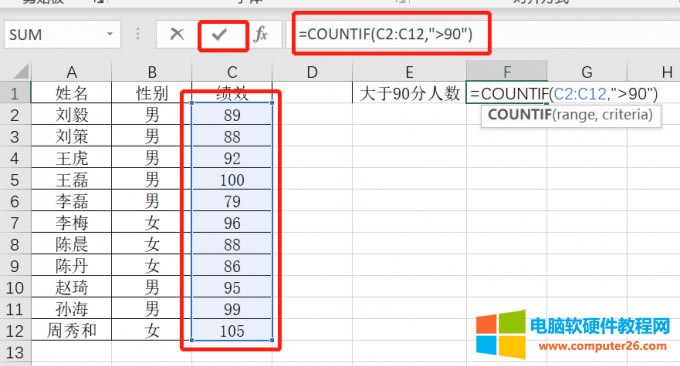Select column A header
680x366 pixels.
(72, 72)
